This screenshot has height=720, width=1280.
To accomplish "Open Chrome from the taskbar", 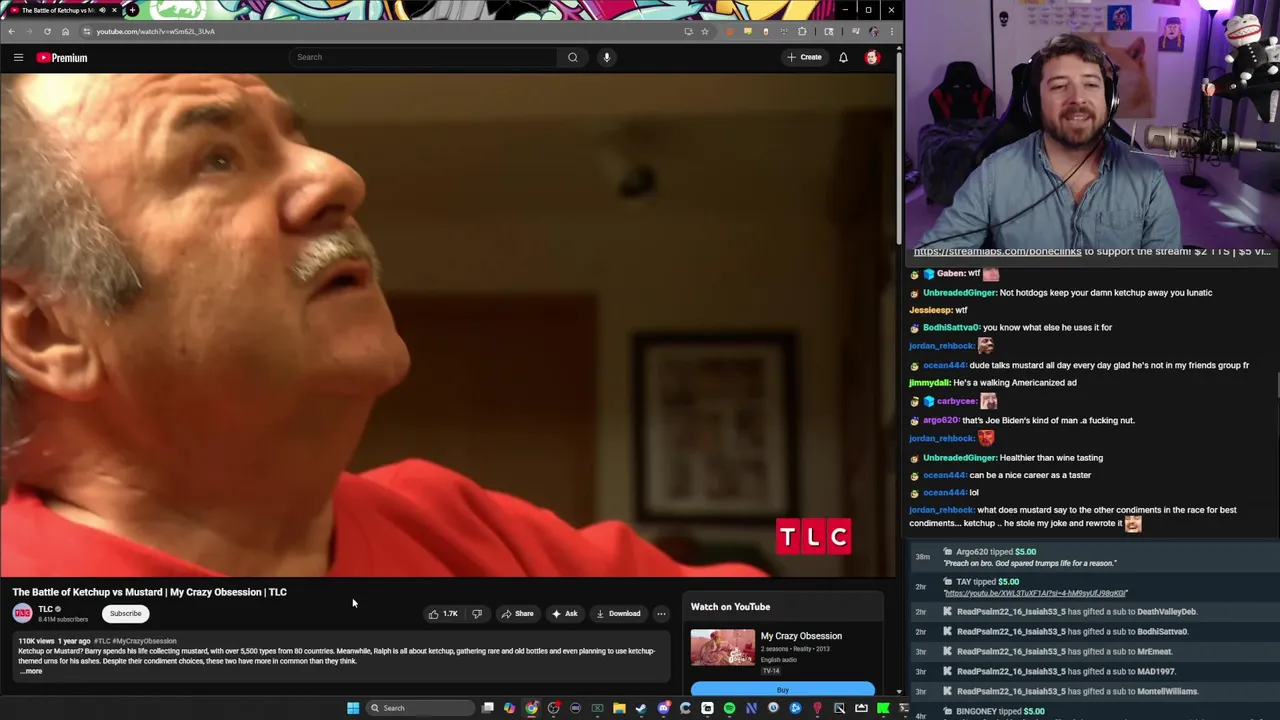I will pos(532,708).
